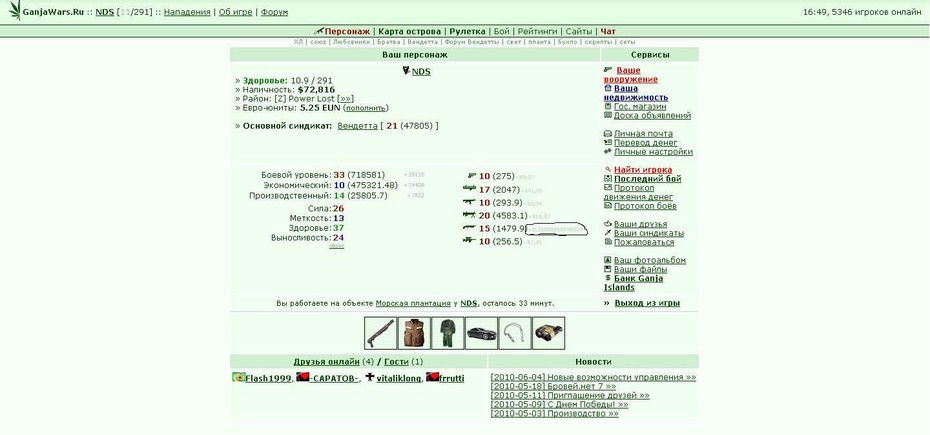This screenshot has width=930, height=435.
Task: Click the gear icon before Личные настройки
Action: [608, 152]
